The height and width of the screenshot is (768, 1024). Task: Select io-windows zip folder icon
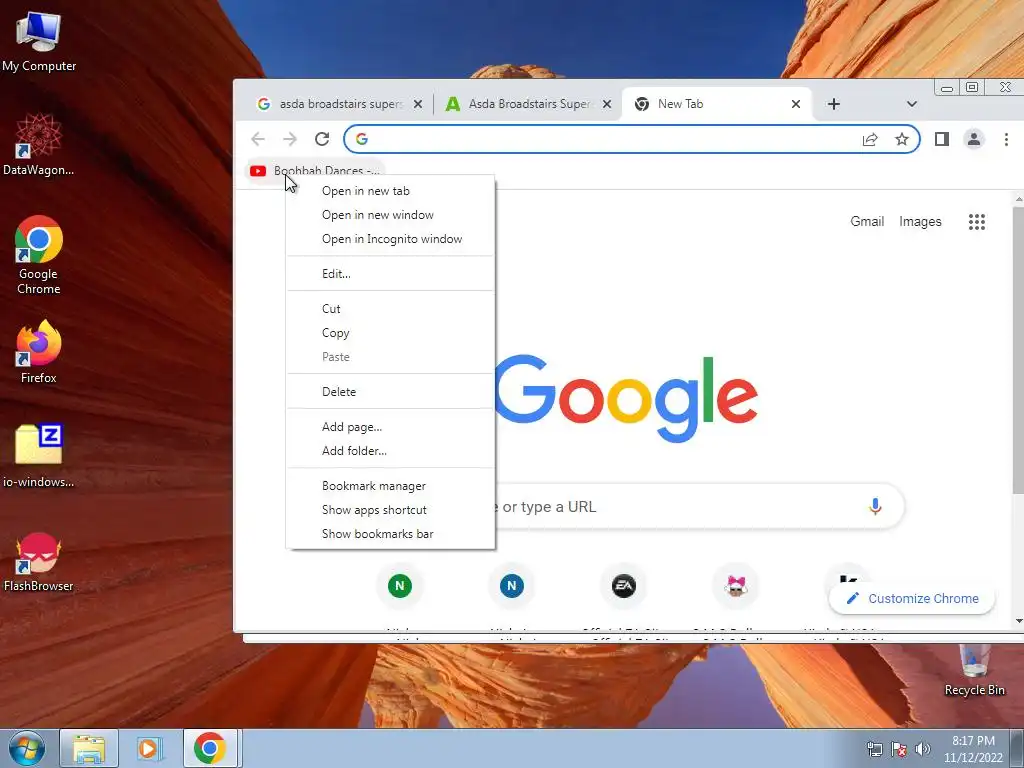click(39, 456)
